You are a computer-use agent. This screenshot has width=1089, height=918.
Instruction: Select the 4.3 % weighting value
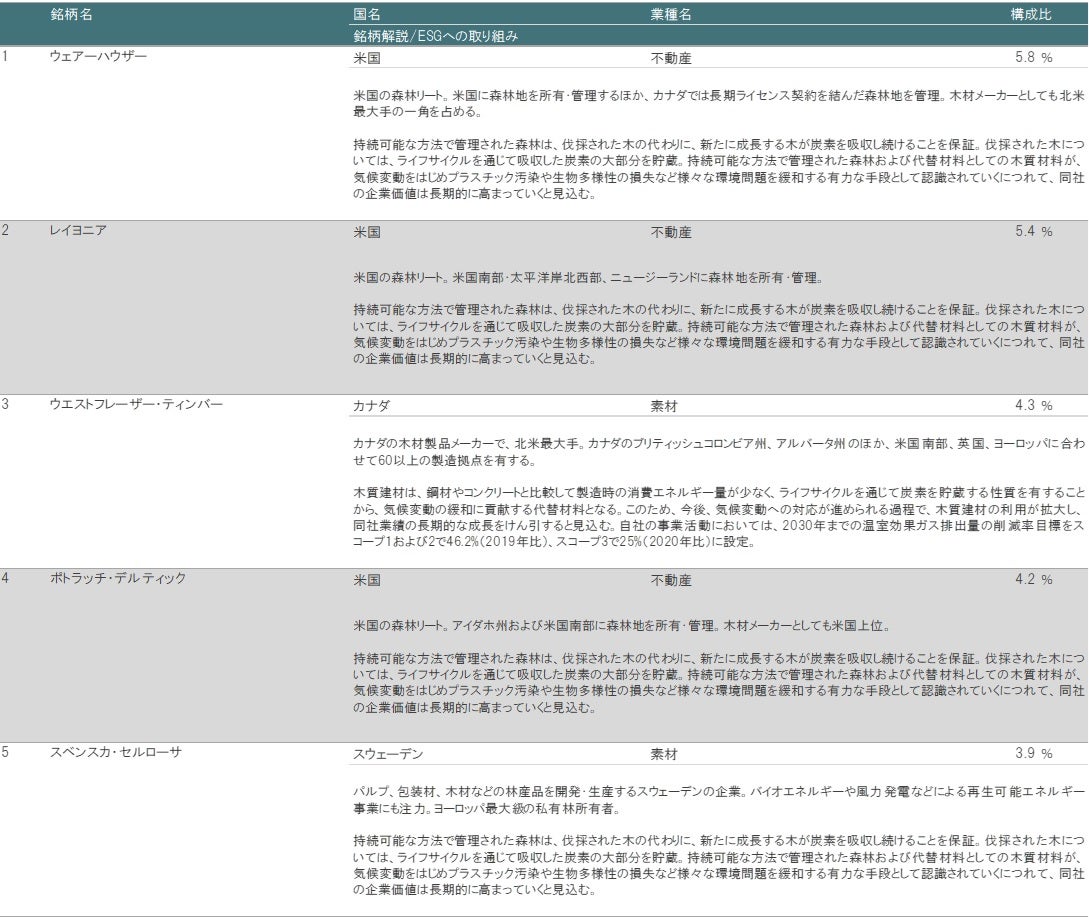pos(1033,406)
